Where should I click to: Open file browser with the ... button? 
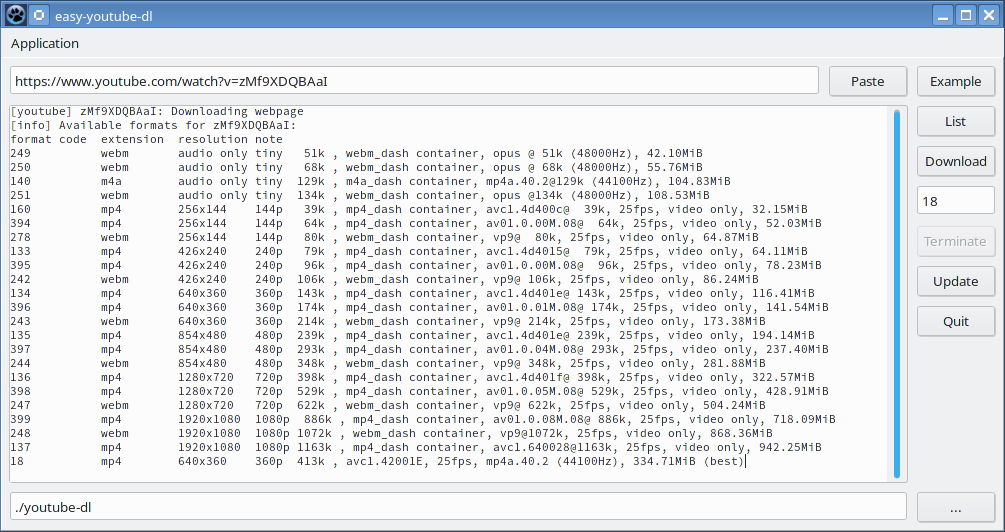tap(955, 507)
